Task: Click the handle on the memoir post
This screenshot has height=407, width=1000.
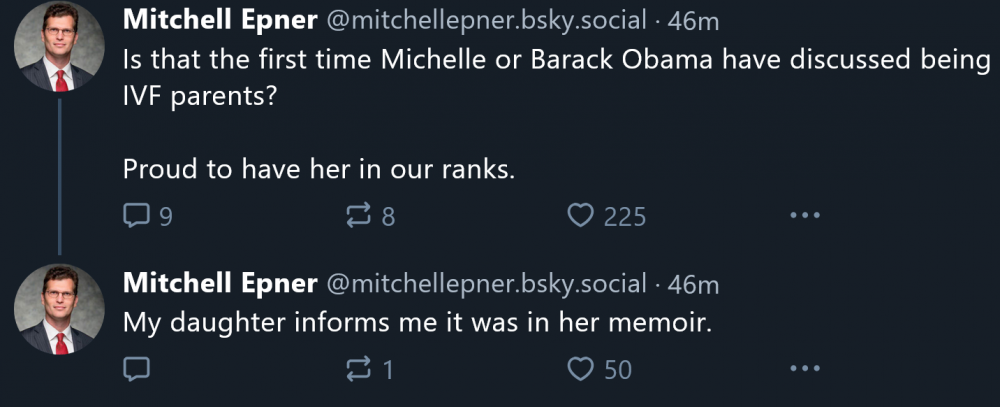Action: (485, 283)
